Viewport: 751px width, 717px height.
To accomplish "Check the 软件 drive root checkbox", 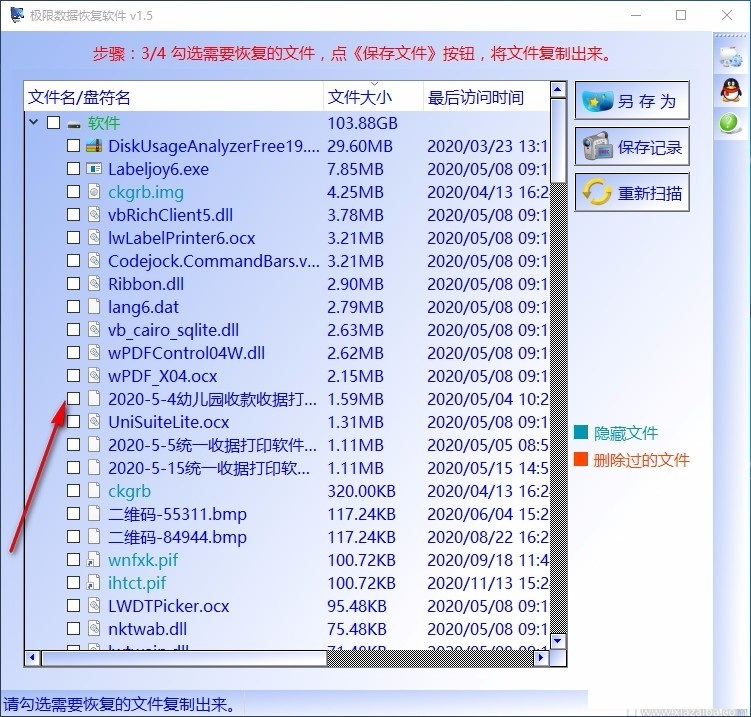I will [x=54, y=123].
